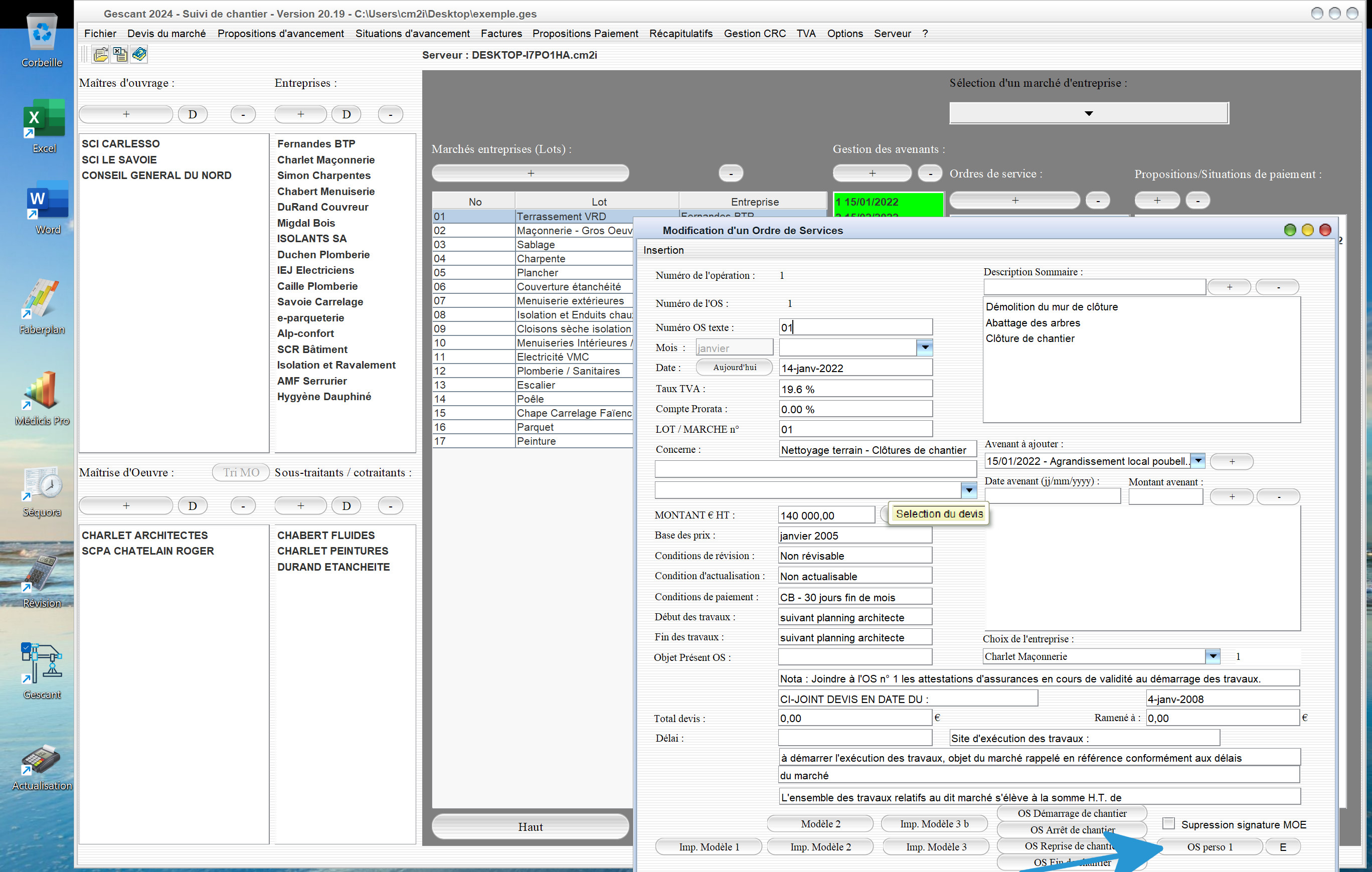Click OS Démarrage de chantier button

(1072, 813)
